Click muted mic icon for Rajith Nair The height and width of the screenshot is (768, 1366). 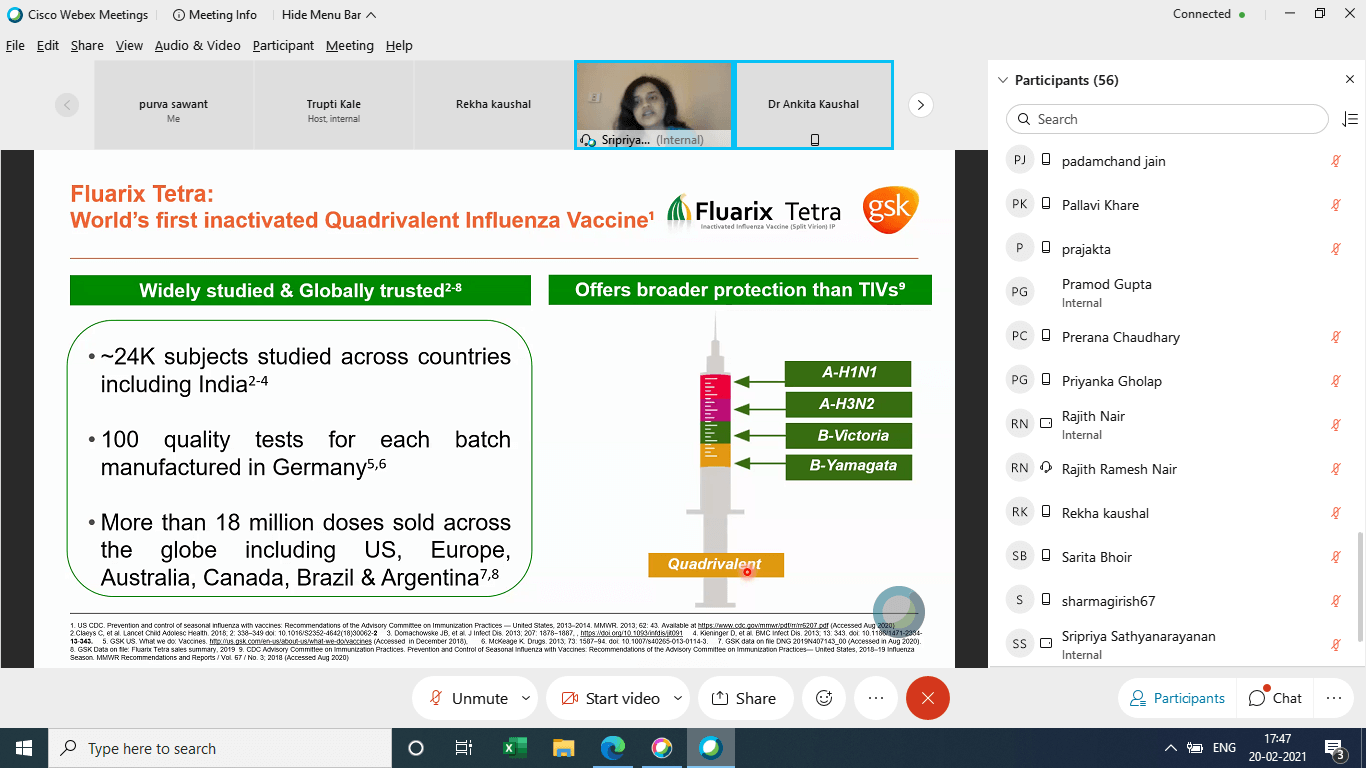pyautogui.click(x=1335, y=425)
